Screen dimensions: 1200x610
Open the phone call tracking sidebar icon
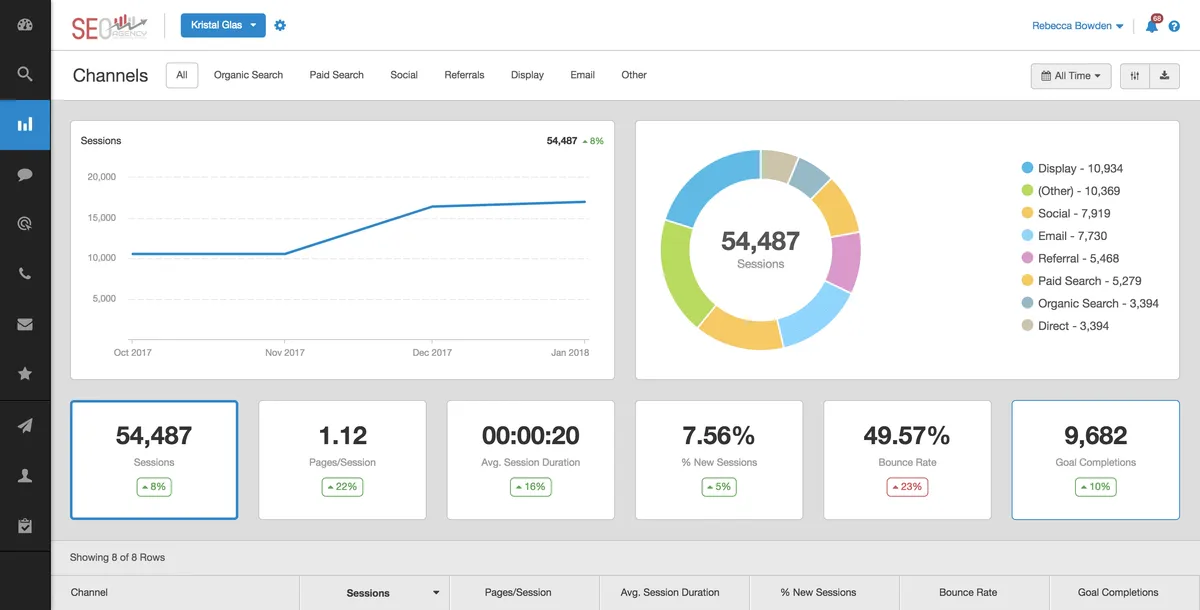pyautogui.click(x=25, y=274)
